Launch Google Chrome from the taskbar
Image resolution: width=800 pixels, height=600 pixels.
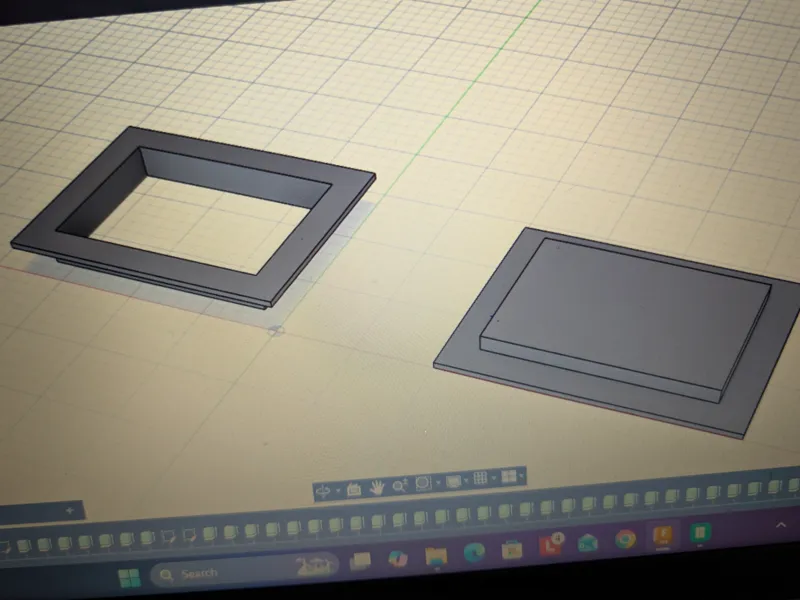[x=625, y=539]
